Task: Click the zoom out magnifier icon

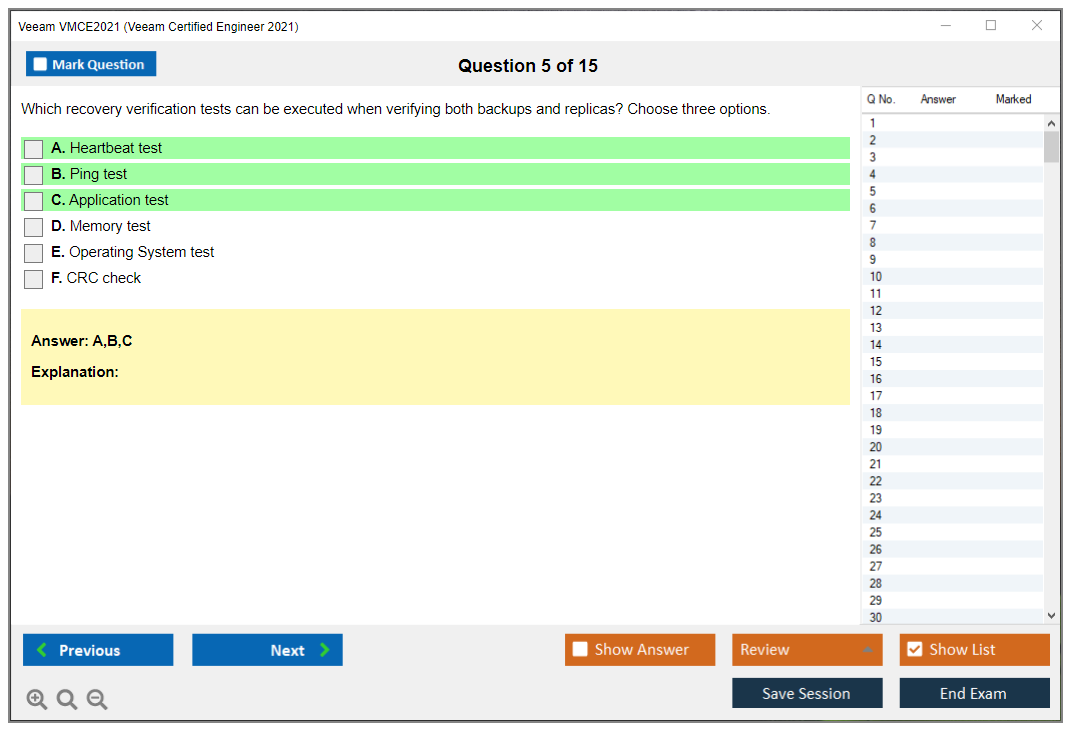Action: coord(97,700)
